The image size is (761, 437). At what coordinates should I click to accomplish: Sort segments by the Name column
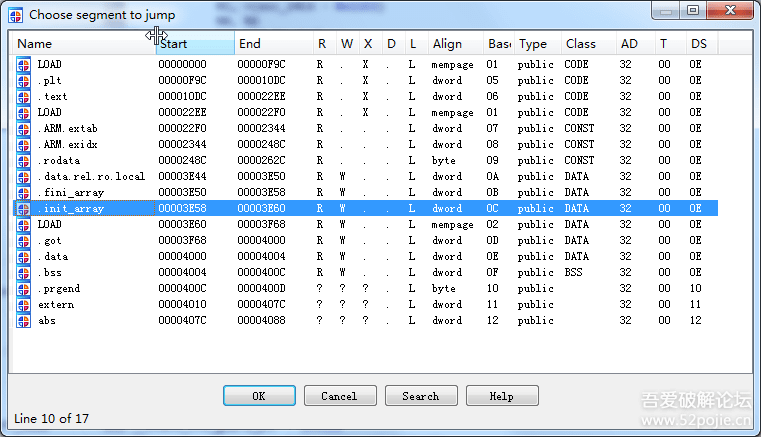point(83,44)
